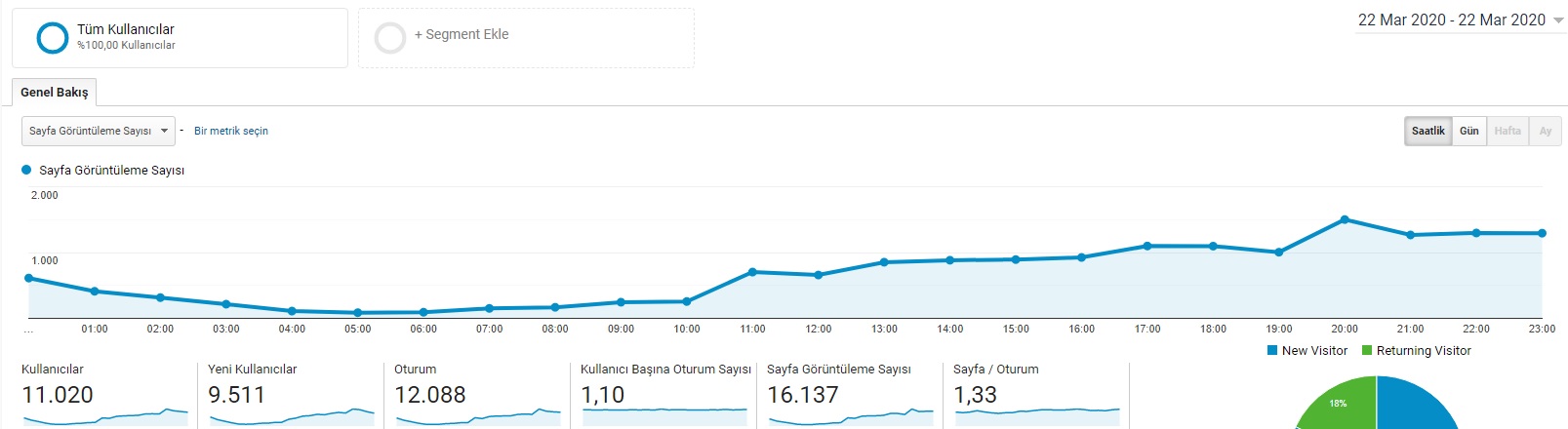Click the Tüm Kullanıcılar segment circle icon
The image size is (1568, 429).
point(52,38)
